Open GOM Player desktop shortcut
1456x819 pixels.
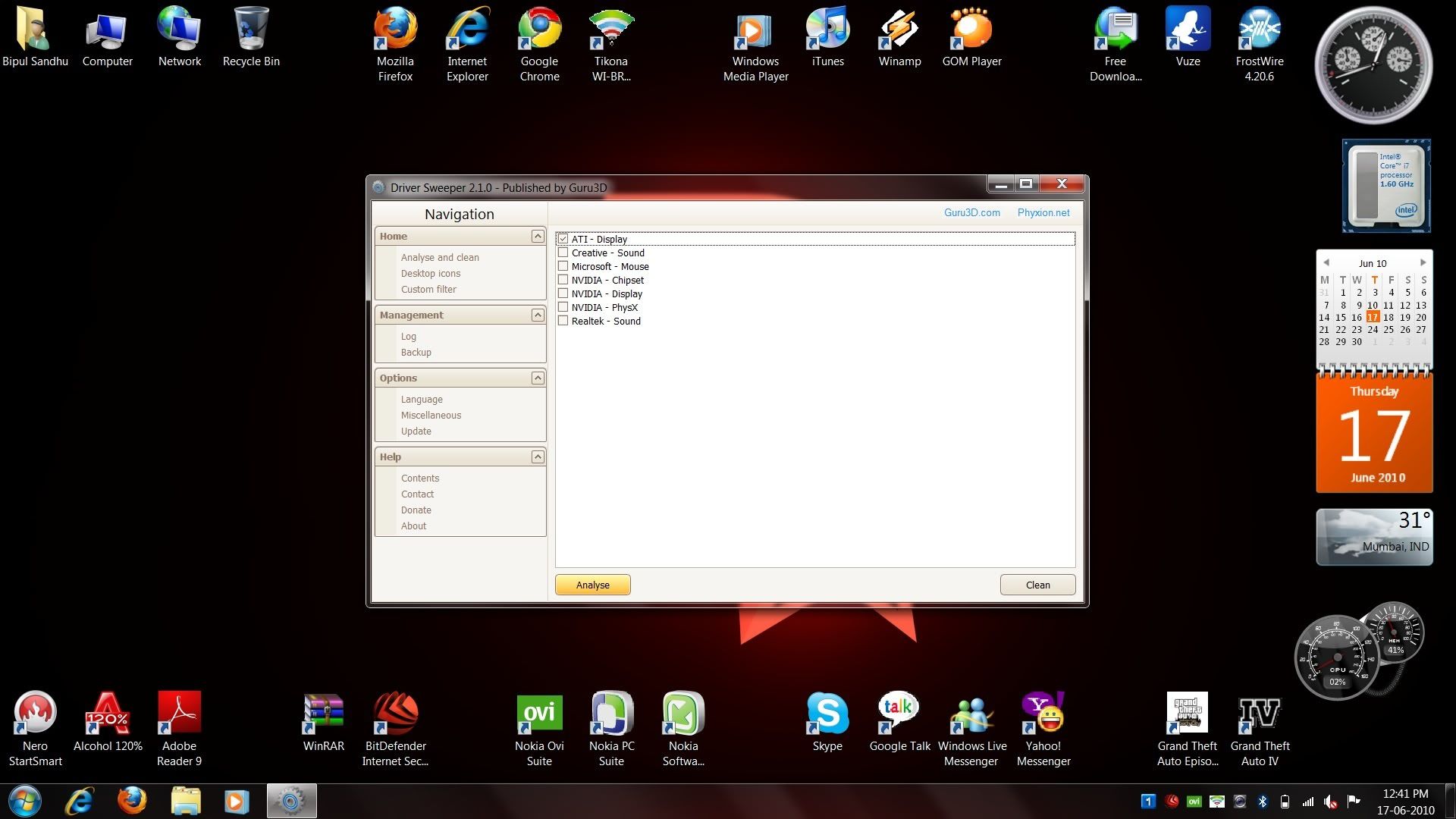point(971,36)
